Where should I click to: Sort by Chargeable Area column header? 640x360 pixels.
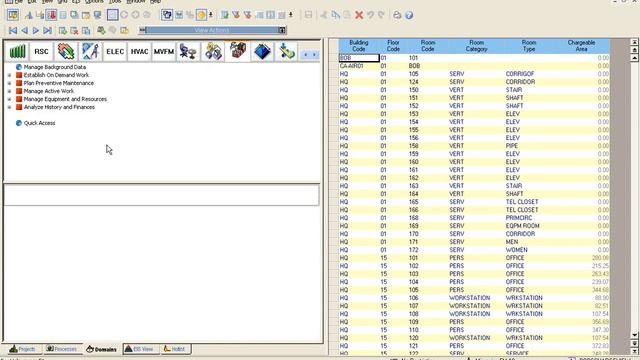[581, 46]
